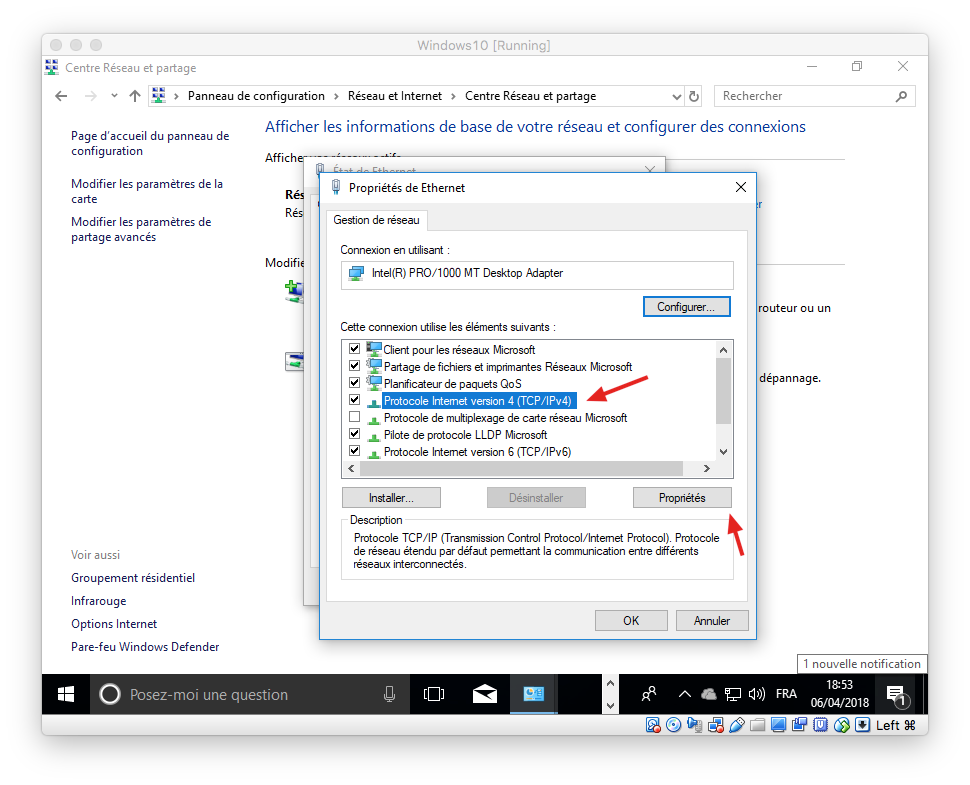970x785 pixels.
Task: Click the VirtualBox keyboard capture arrow icon
Action: (862, 725)
